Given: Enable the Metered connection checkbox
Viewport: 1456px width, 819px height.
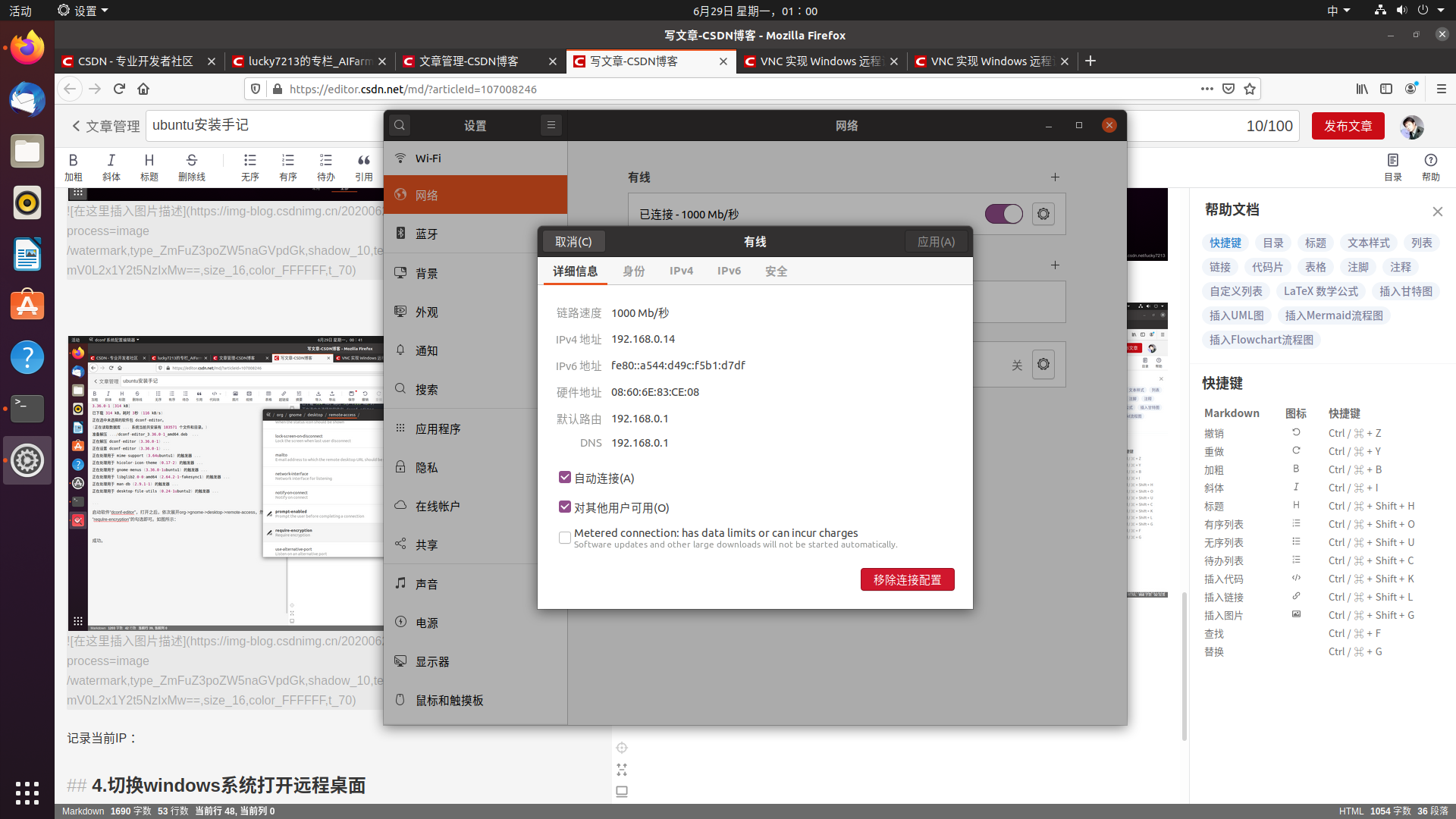Looking at the screenshot, I should pyautogui.click(x=565, y=537).
